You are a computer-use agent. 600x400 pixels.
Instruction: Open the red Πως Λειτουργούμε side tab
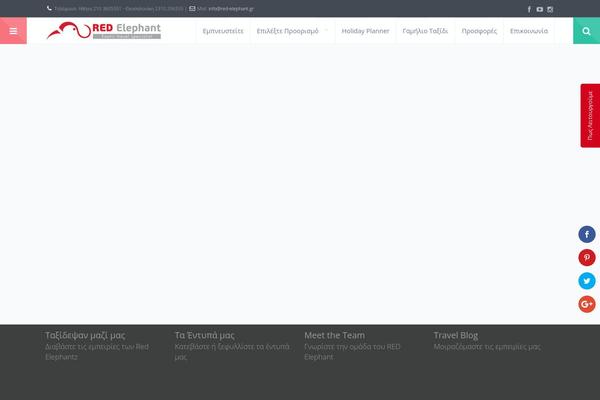click(x=590, y=116)
